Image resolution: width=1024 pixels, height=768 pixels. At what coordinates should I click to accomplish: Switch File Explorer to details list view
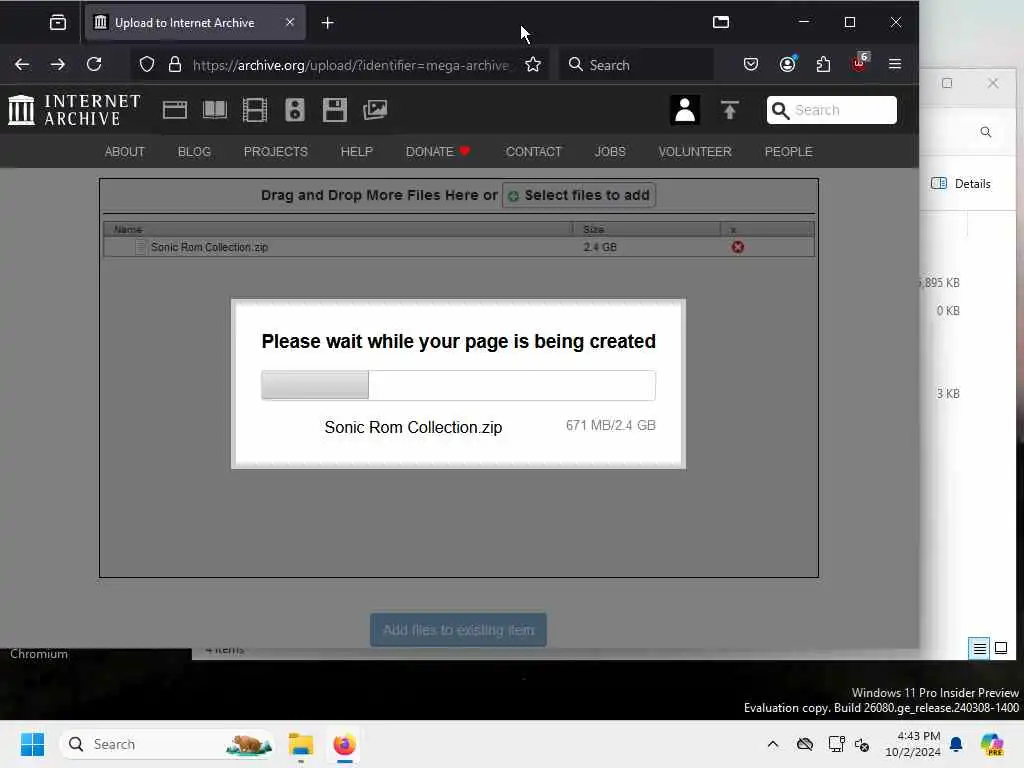(979, 648)
